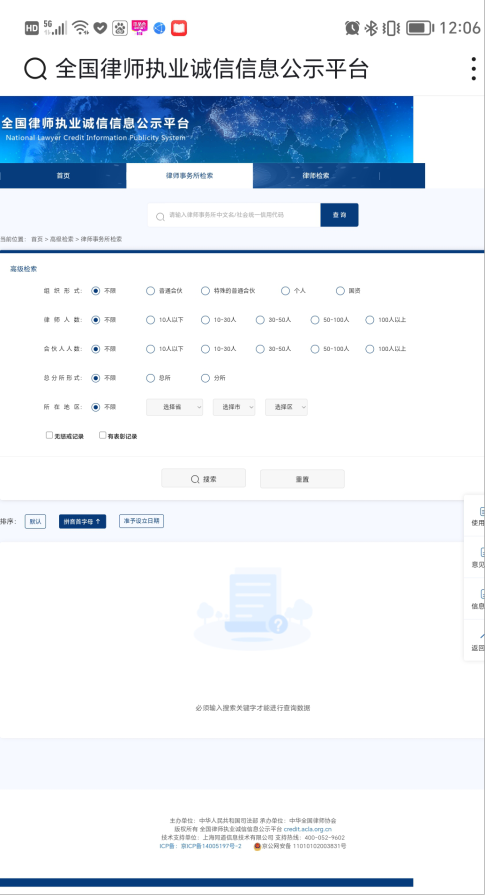This screenshot has width=485, height=895.
Task: Expand the 选择区 district dropdown
Action: coord(286,407)
